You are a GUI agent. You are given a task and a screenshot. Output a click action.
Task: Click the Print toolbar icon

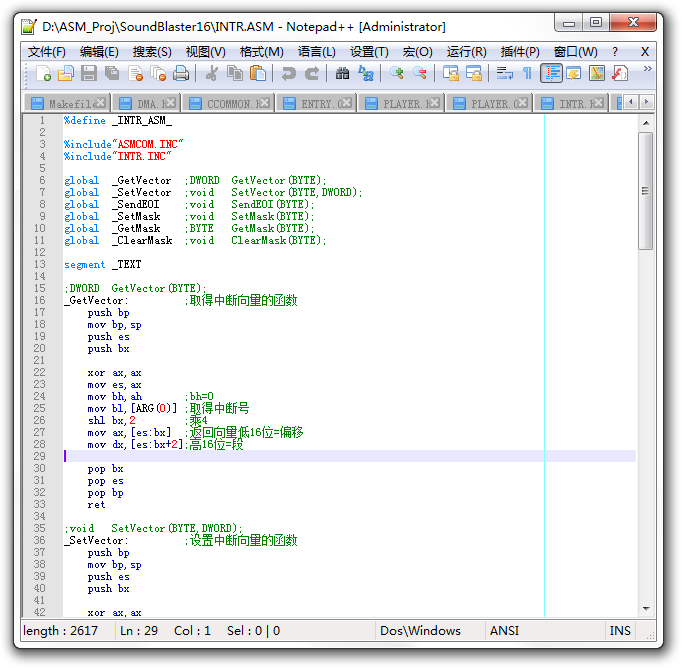[181, 73]
